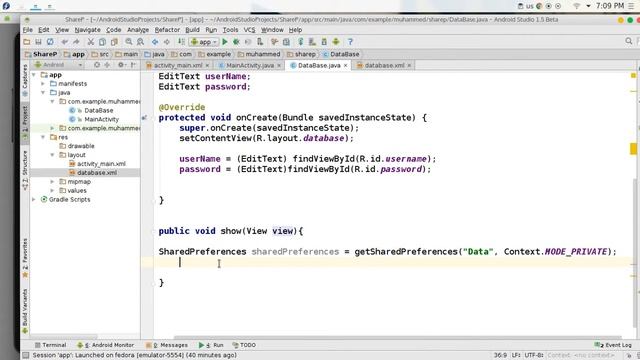
Task: Open the Messages tool window
Action: (x=167, y=345)
